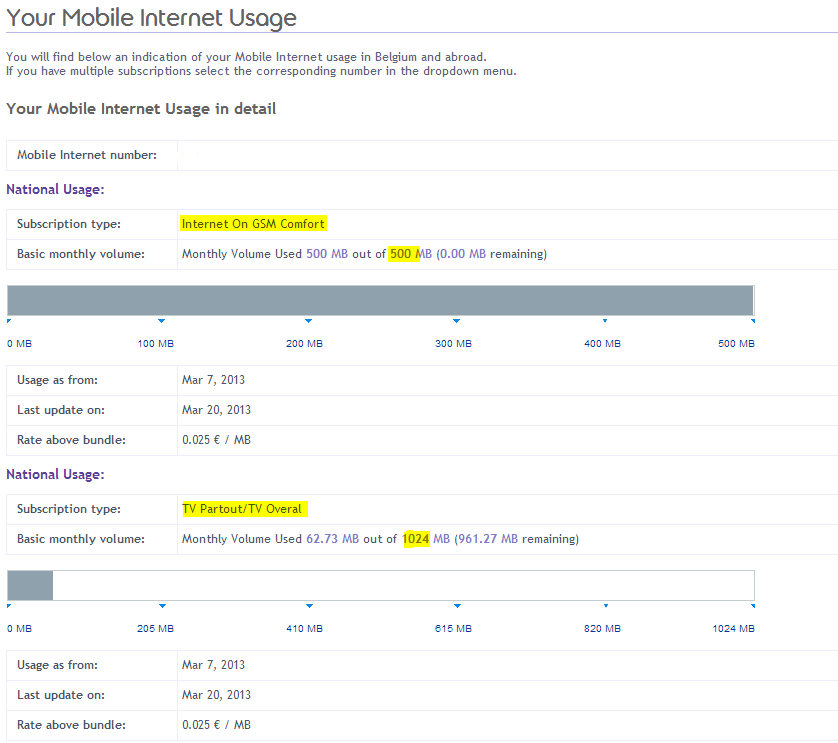Click the fully filled 500 MB usage bar
The width and height of the screenshot is (838, 743).
[380, 301]
